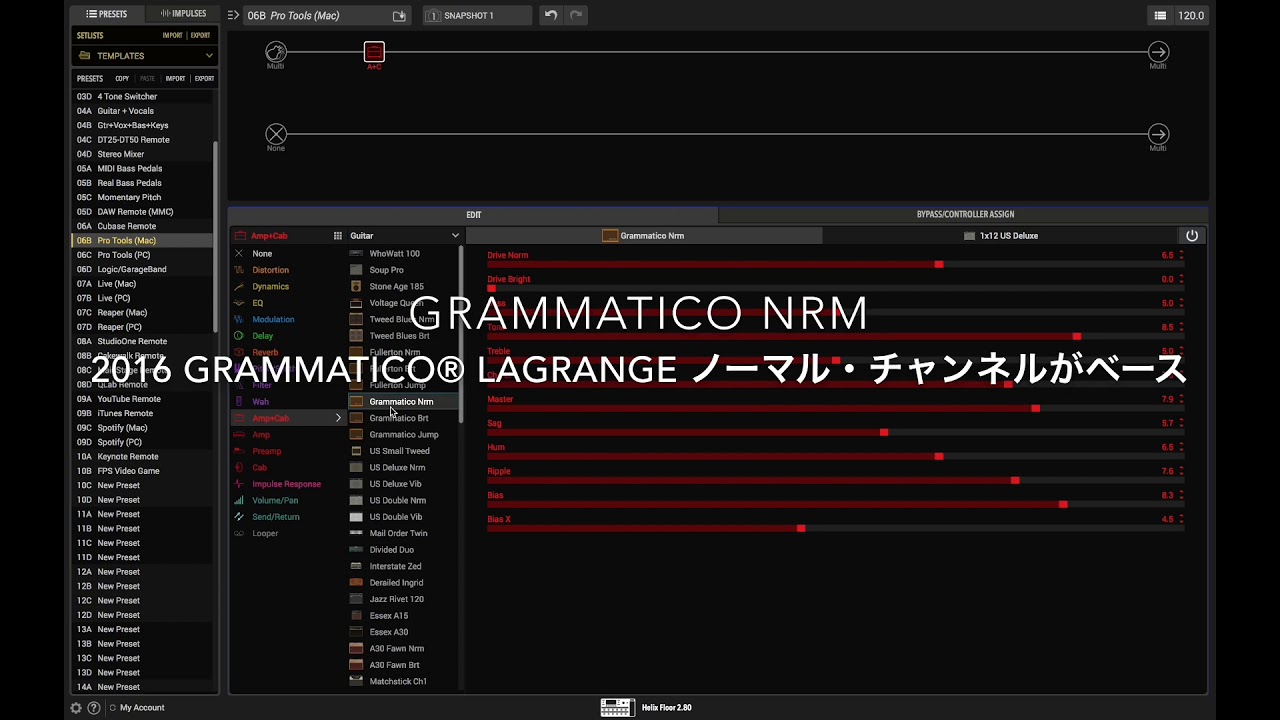Viewport: 1280px width, 720px height.
Task: Click the Volume/Pan category icon
Action: pos(239,500)
